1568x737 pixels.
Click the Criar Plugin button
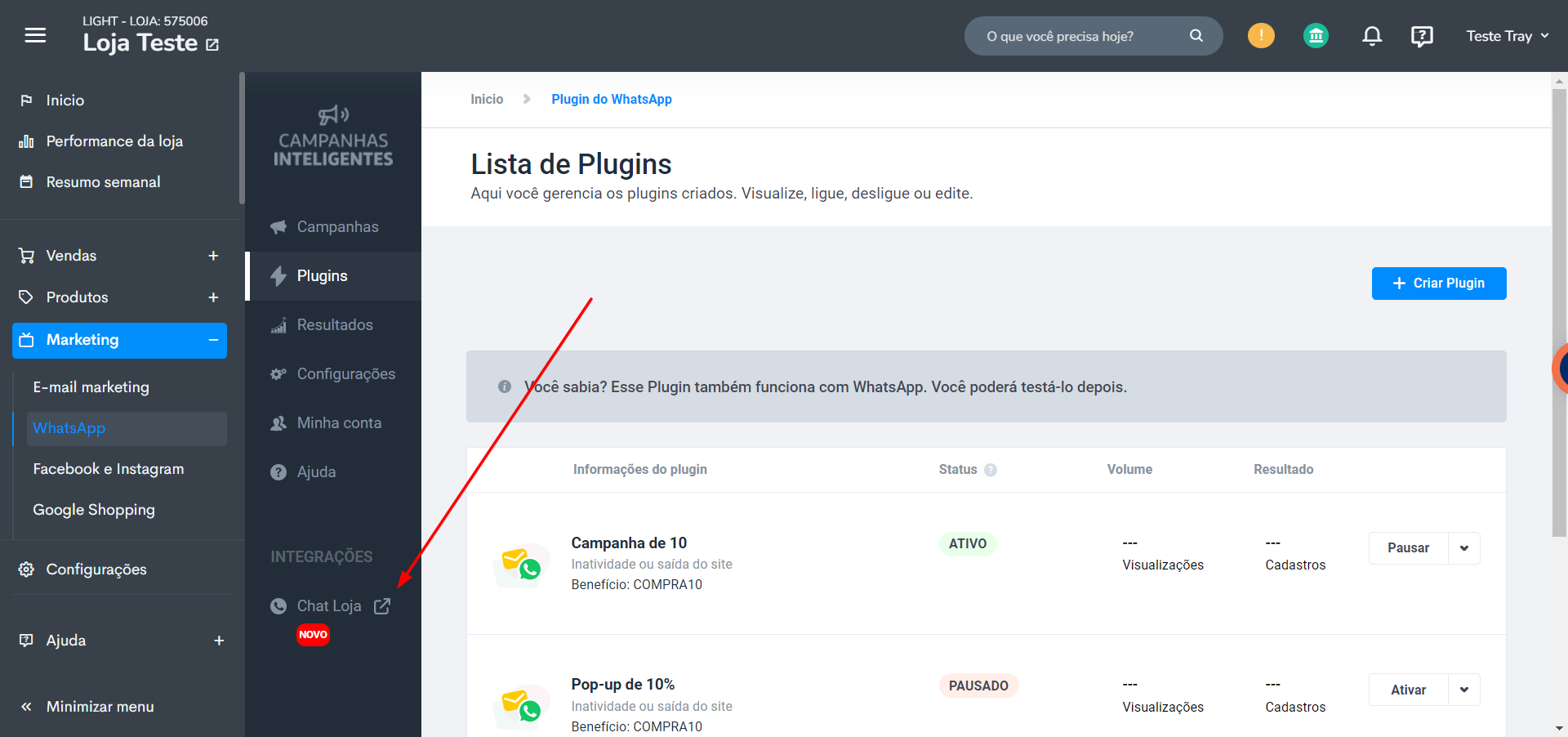(x=1439, y=284)
